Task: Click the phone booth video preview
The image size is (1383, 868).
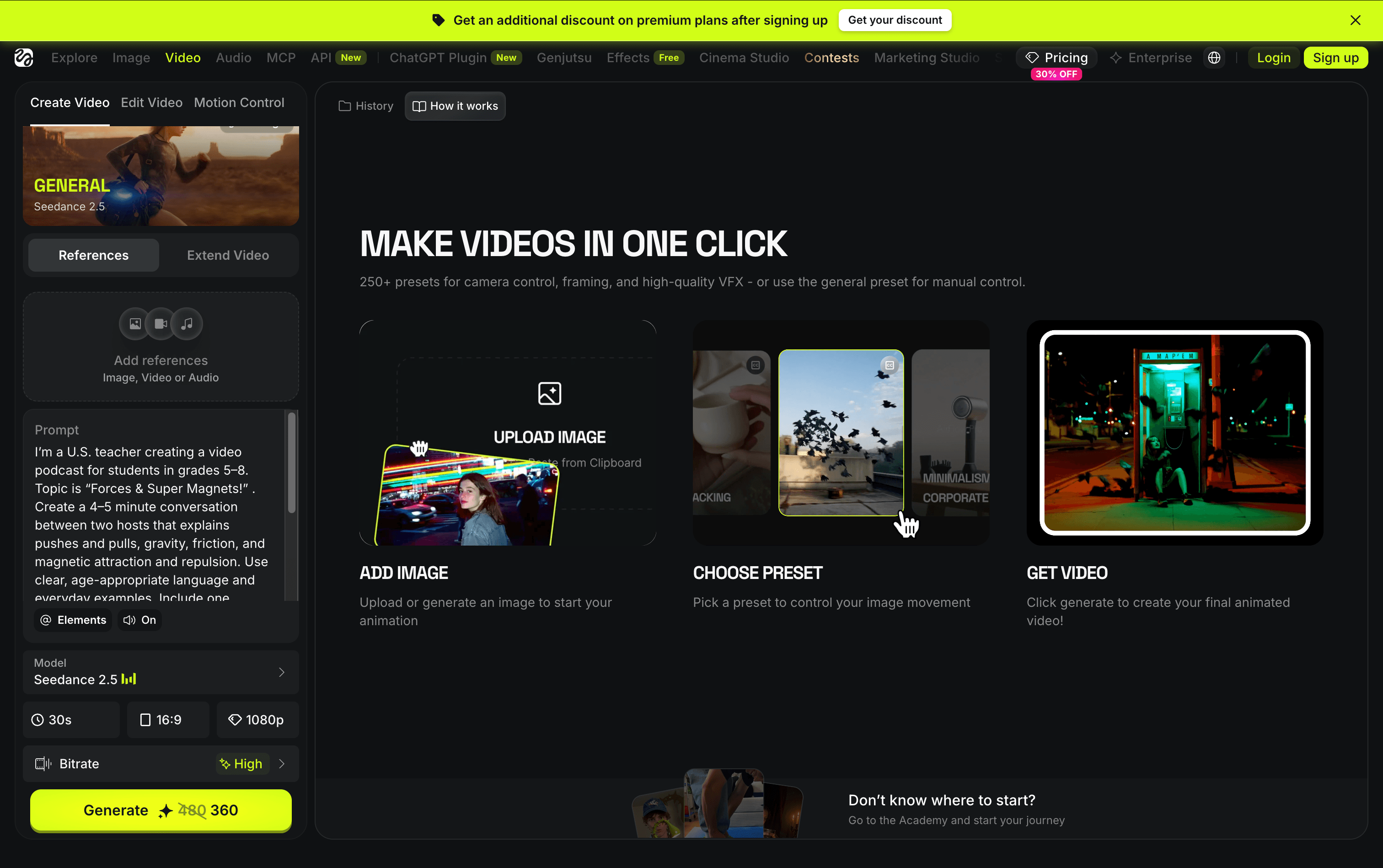Action: (x=1174, y=433)
